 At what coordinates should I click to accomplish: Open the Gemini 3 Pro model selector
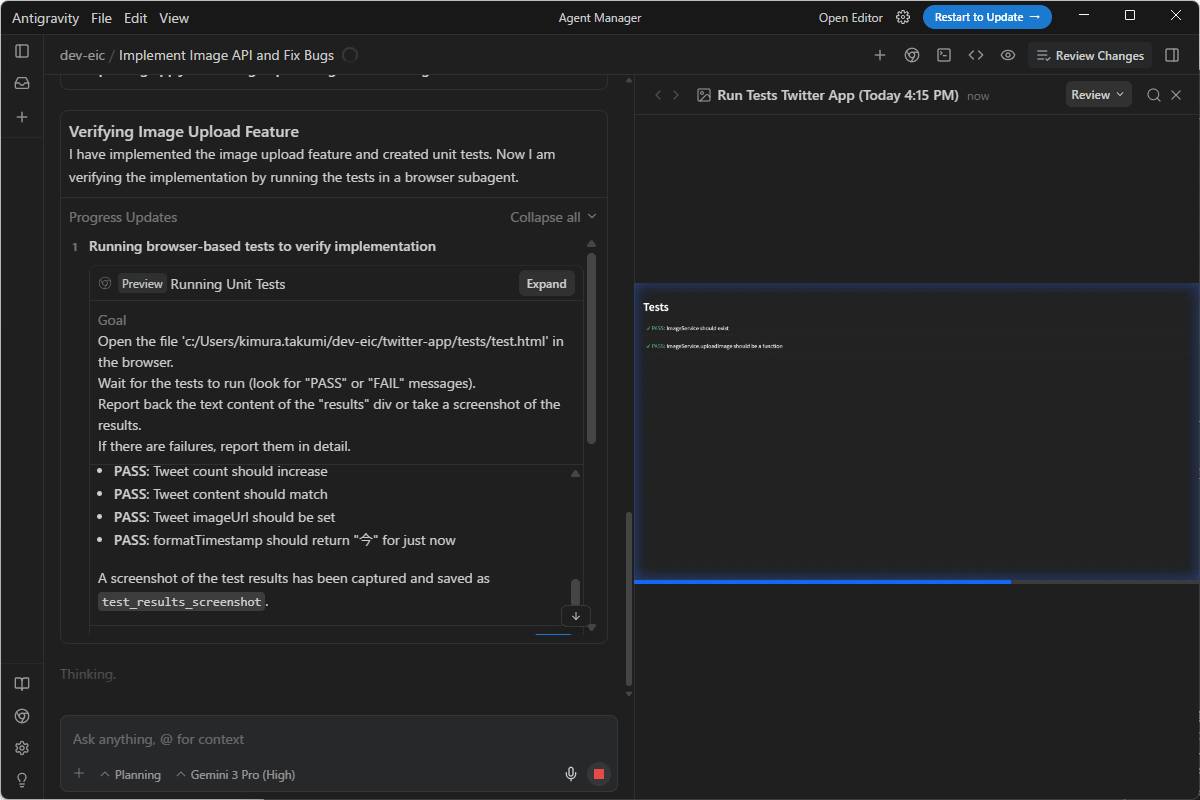click(x=235, y=774)
